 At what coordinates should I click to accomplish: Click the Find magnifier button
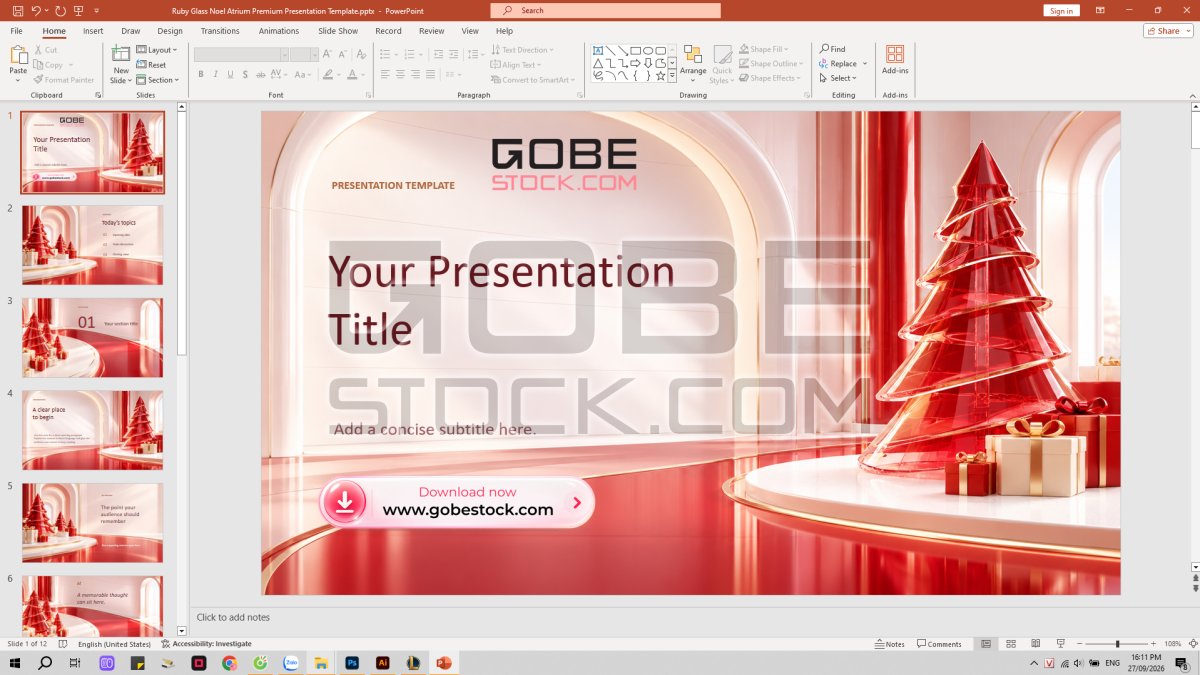[x=832, y=49]
